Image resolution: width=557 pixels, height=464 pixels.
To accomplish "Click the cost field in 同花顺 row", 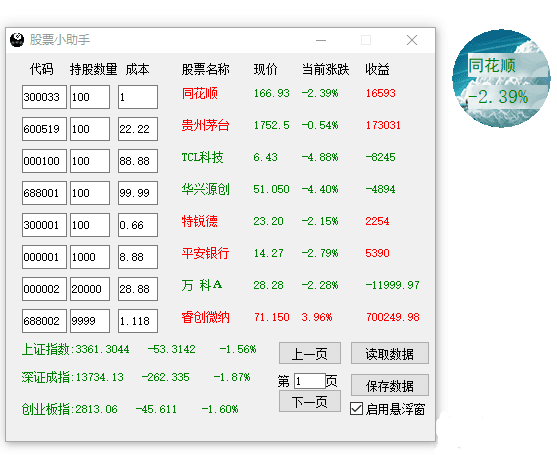I will pyautogui.click(x=138, y=97).
